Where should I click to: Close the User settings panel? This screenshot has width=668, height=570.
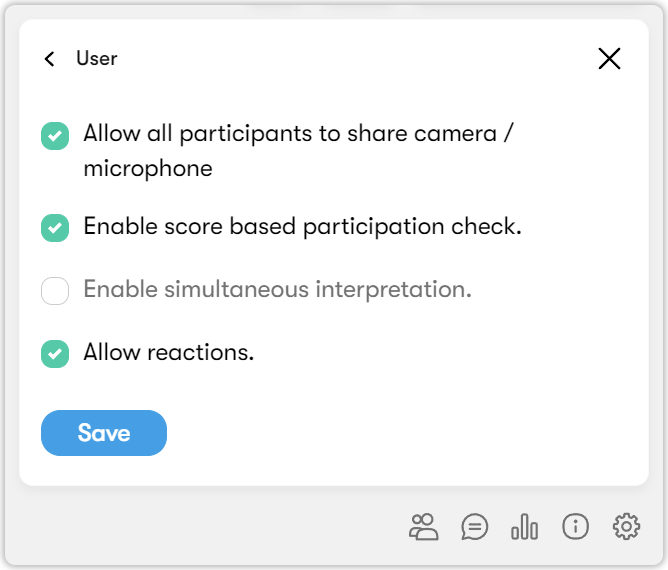(x=609, y=59)
